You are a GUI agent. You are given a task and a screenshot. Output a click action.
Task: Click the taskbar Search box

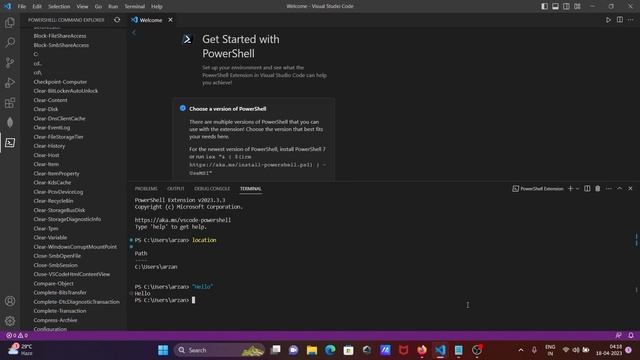tap(220, 350)
